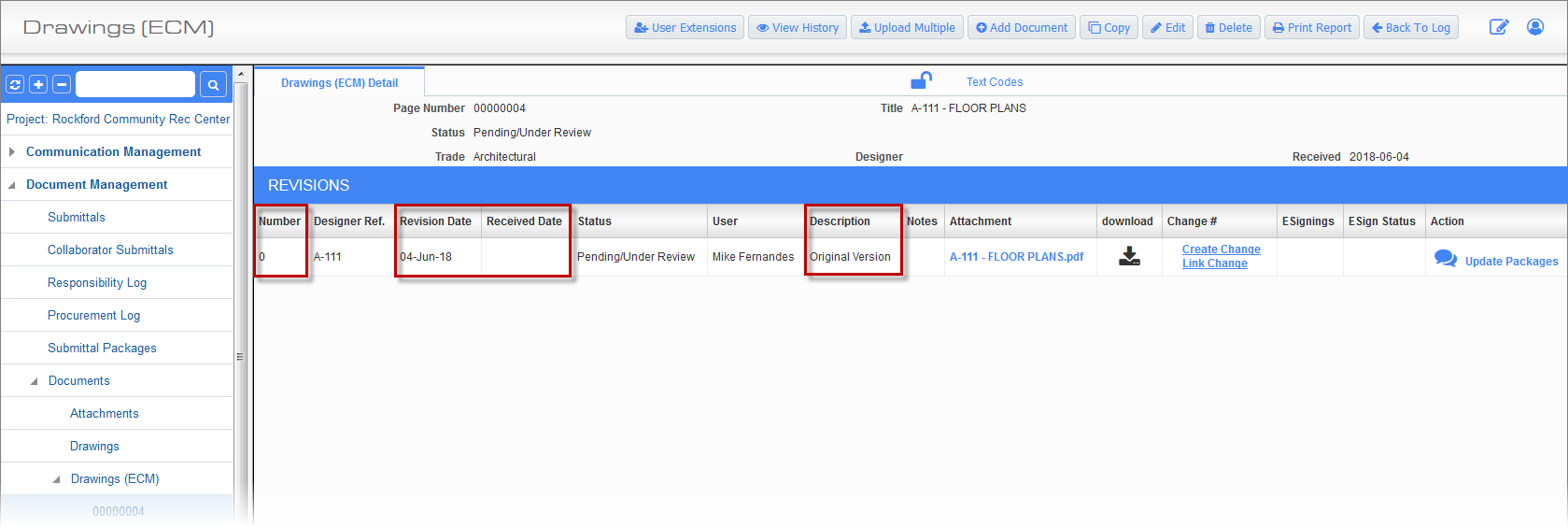Image resolution: width=1568 pixels, height=527 pixels.
Task: Open A-111 - FLOOR PLANS.pdf attachment
Action: (1016, 257)
